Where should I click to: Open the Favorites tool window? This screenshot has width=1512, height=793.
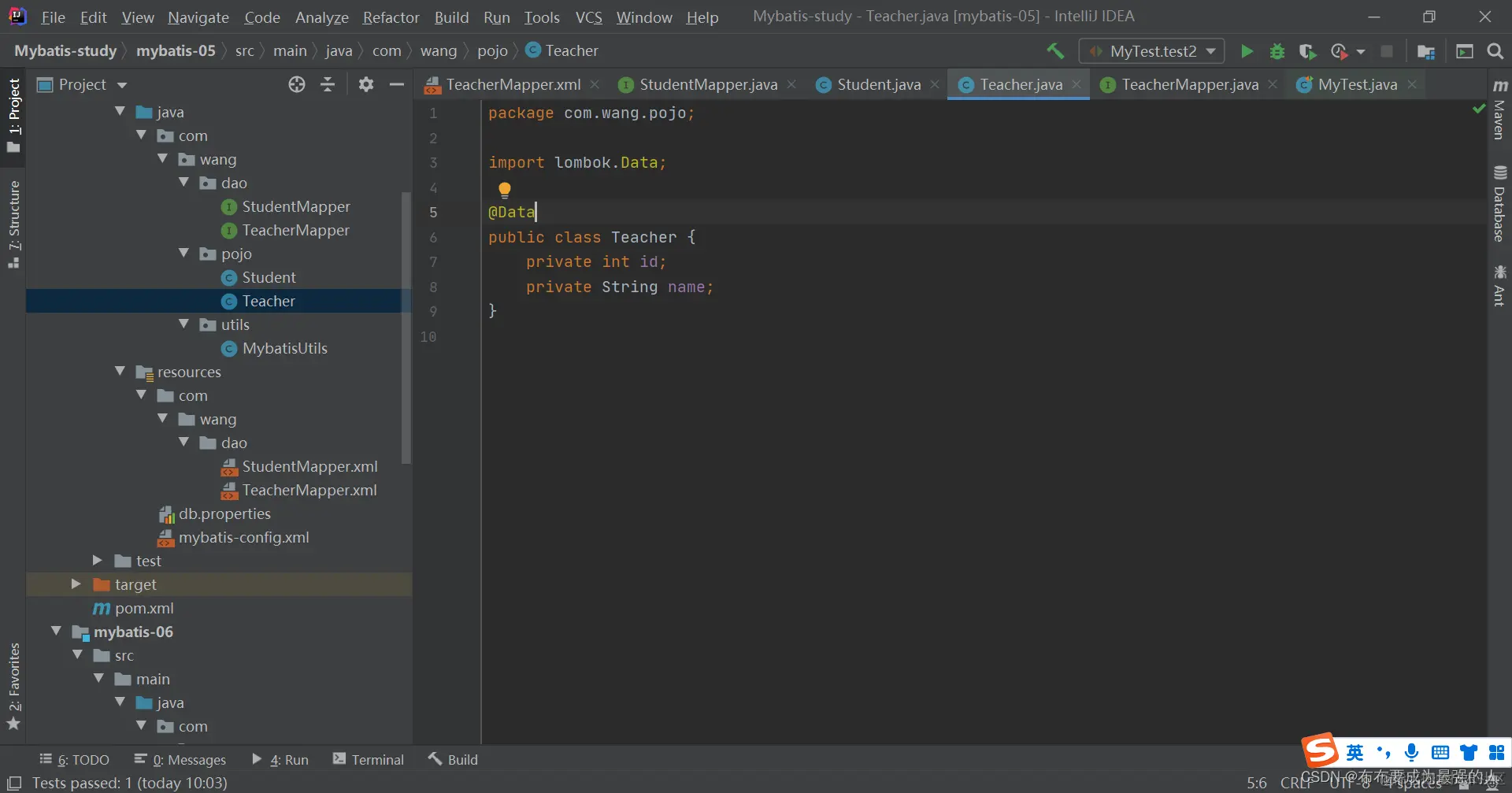tap(13, 686)
